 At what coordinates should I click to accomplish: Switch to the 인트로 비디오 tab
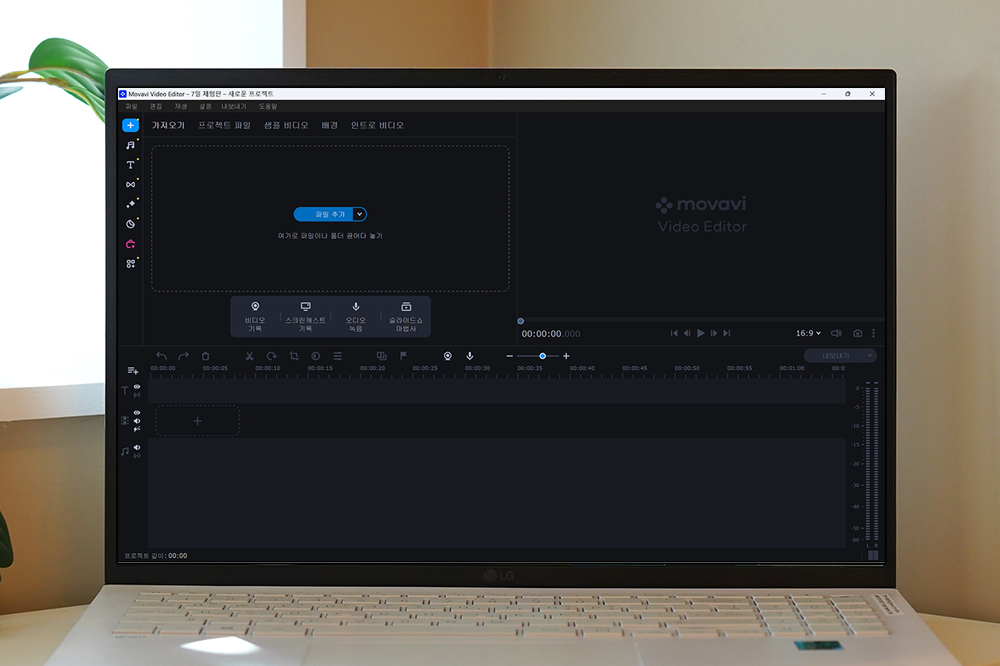[x=377, y=125]
